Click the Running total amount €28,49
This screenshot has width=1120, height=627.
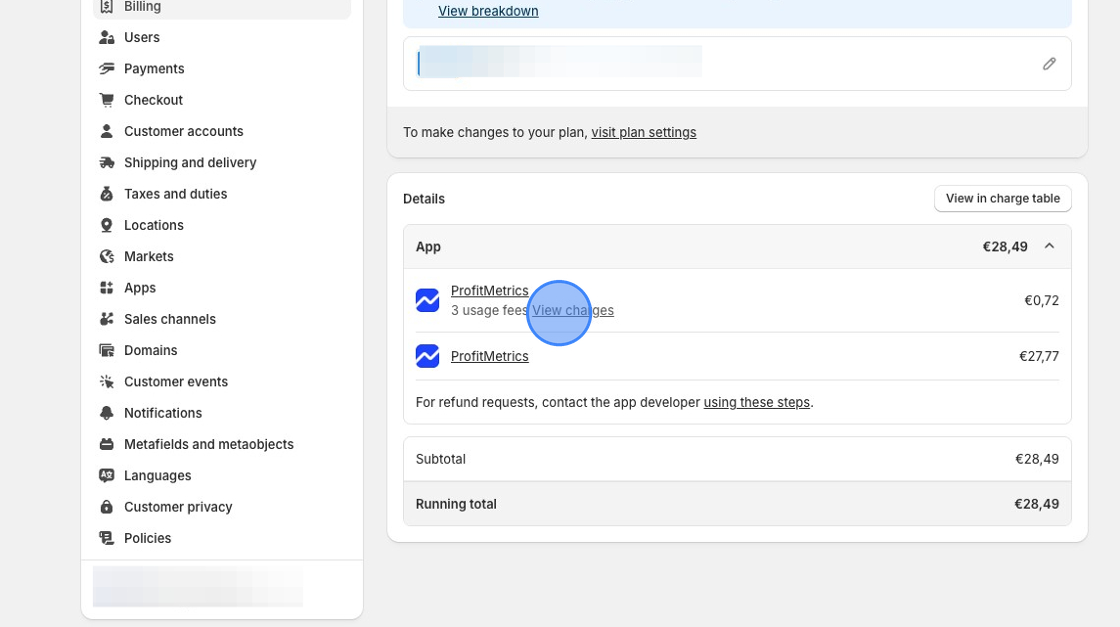1036,504
